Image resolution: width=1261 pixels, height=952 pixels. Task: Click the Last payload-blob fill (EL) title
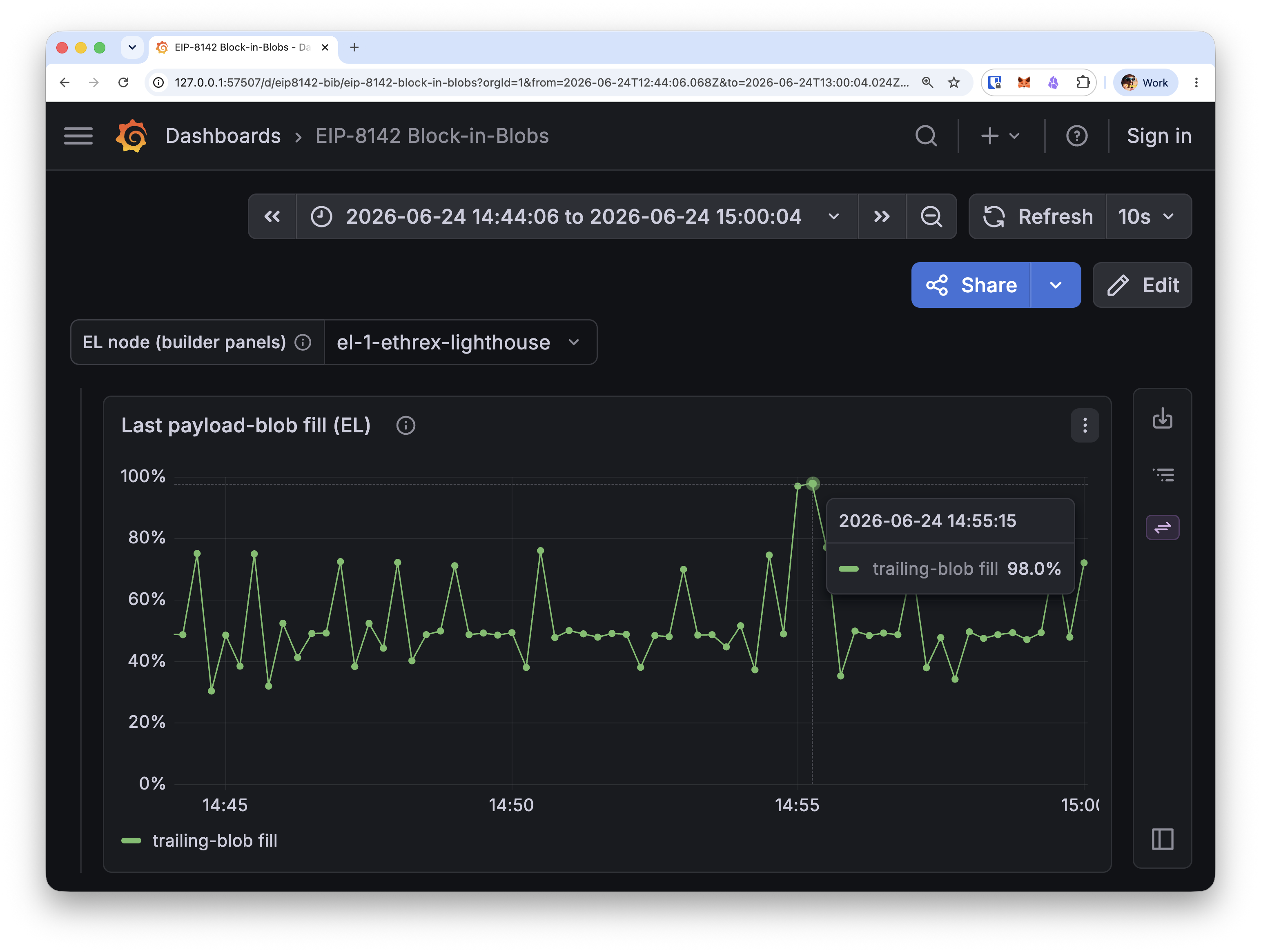(x=246, y=425)
